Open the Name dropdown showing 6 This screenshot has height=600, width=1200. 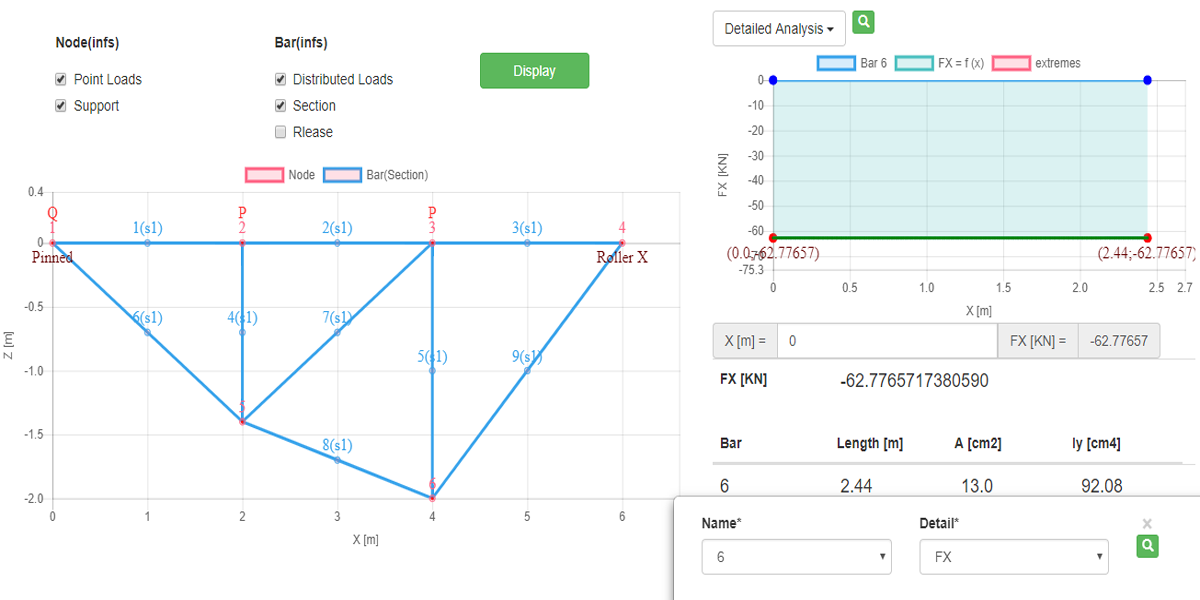796,557
